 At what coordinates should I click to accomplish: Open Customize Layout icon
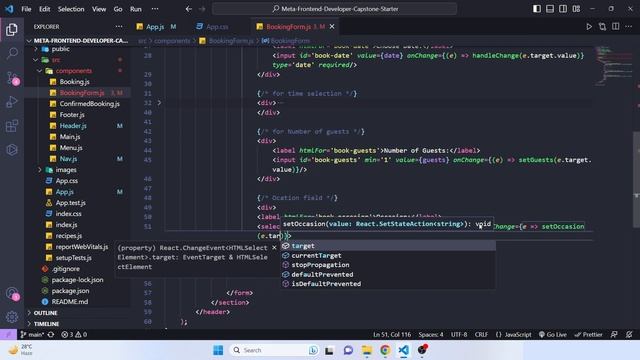point(576,9)
